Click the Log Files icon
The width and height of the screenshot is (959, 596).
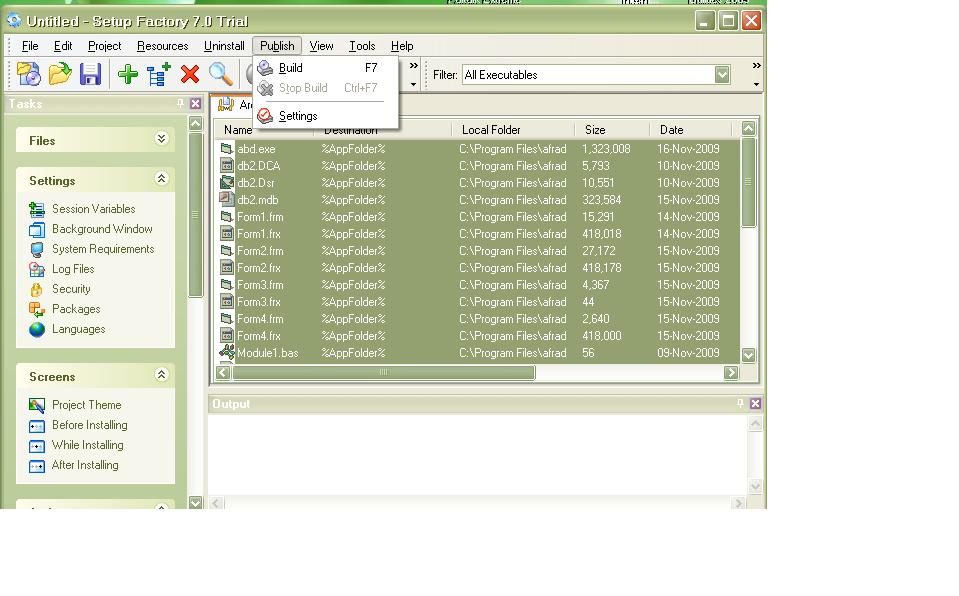(x=37, y=269)
